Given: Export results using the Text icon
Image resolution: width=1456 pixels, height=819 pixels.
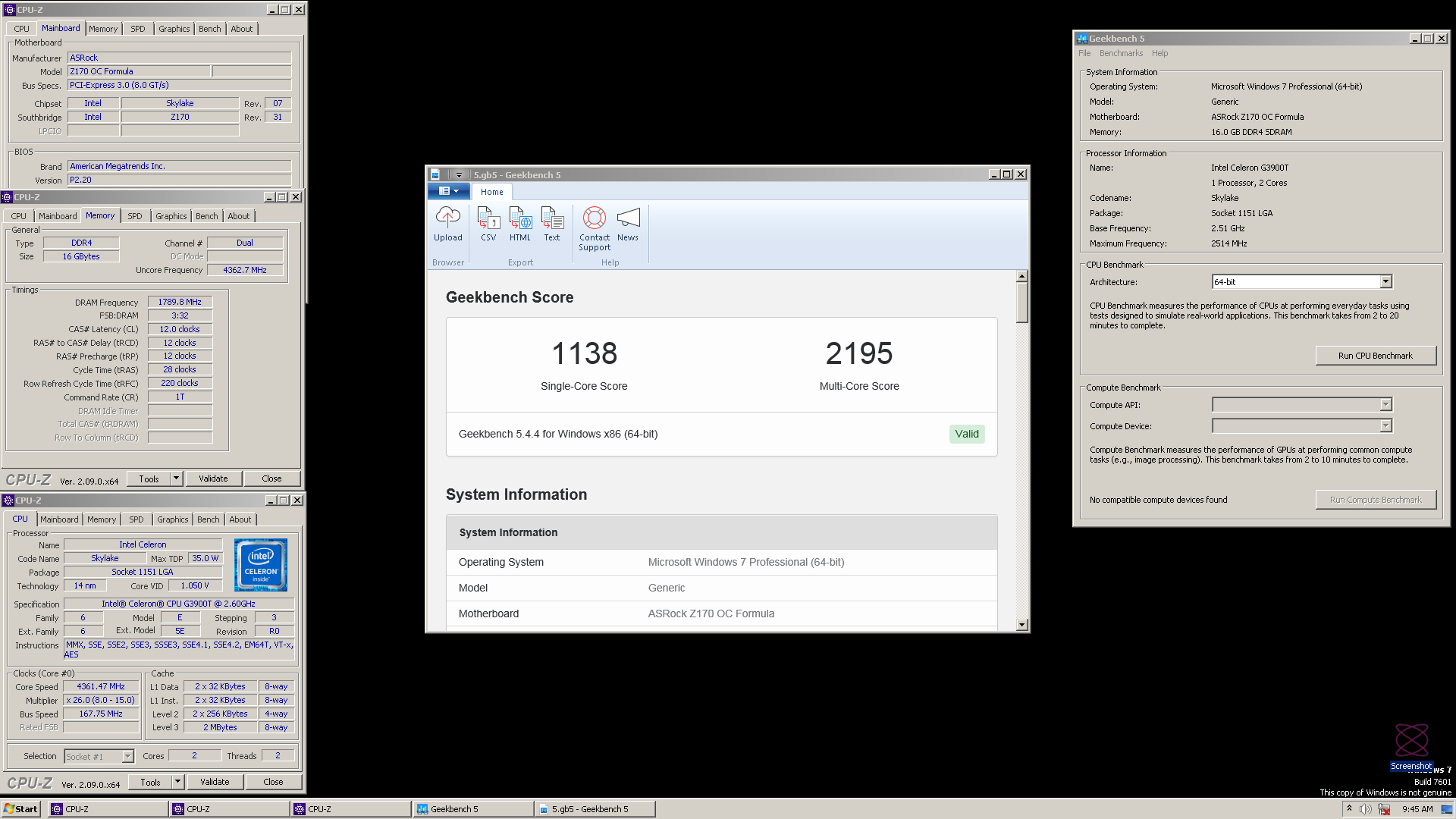Looking at the screenshot, I should pyautogui.click(x=552, y=224).
